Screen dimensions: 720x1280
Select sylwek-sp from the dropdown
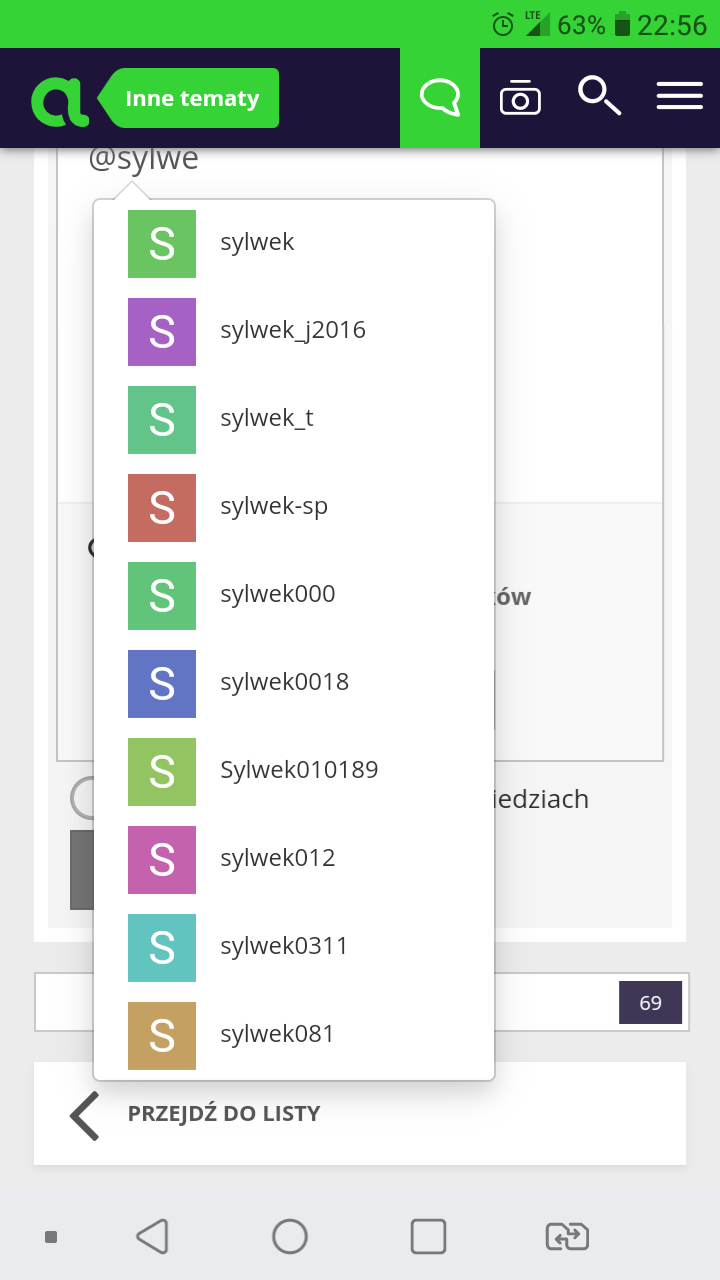pyautogui.click(x=274, y=507)
